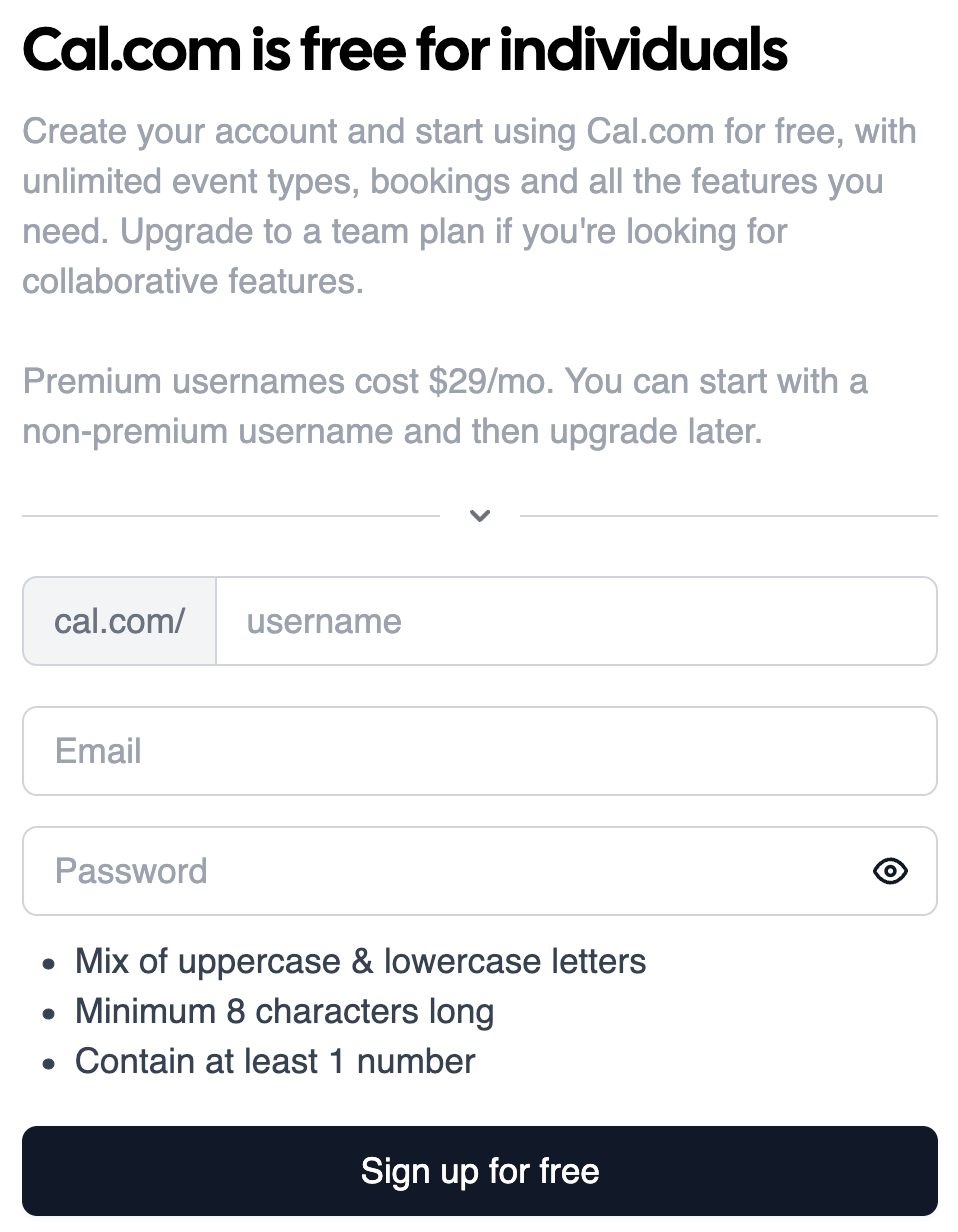Click the bullet dot before 'Mix of uppercase'

[x=49, y=964]
